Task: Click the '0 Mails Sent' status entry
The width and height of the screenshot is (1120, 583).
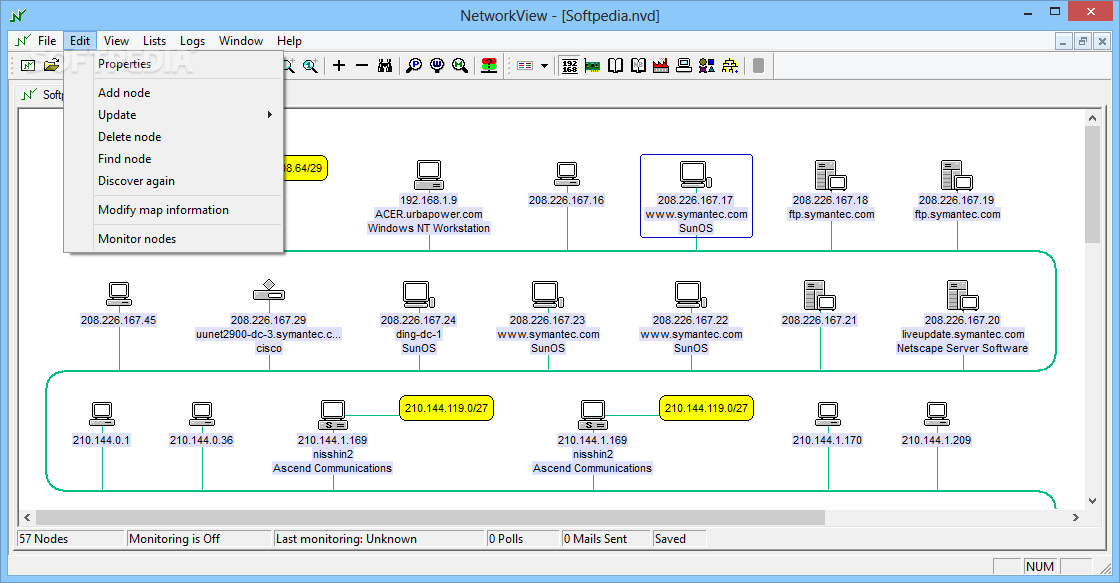Action: pos(606,539)
